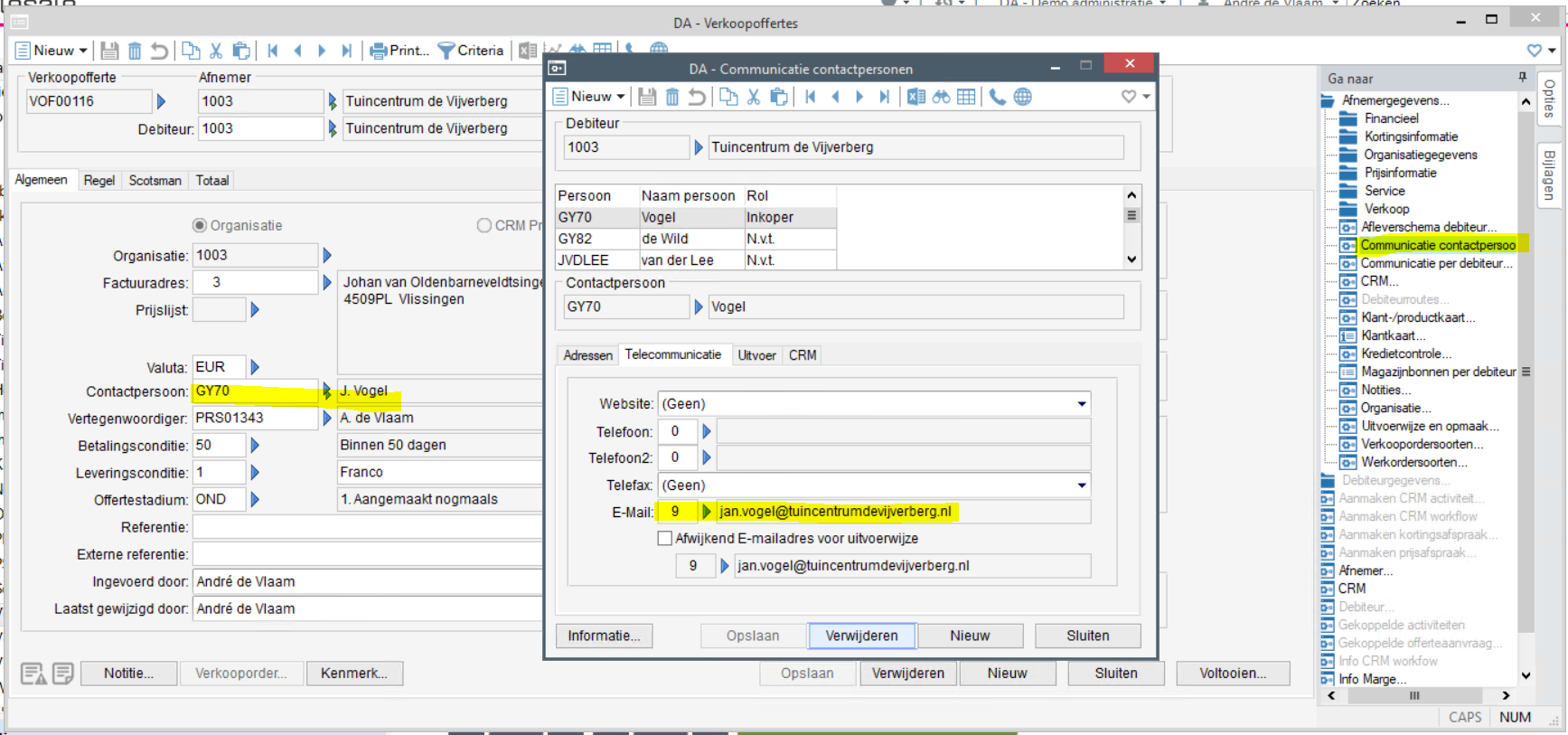Open Nieuw dropdown in Verkoopoffertes toolbar
Image resolution: width=1568 pixels, height=735 pixels.
(83, 51)
